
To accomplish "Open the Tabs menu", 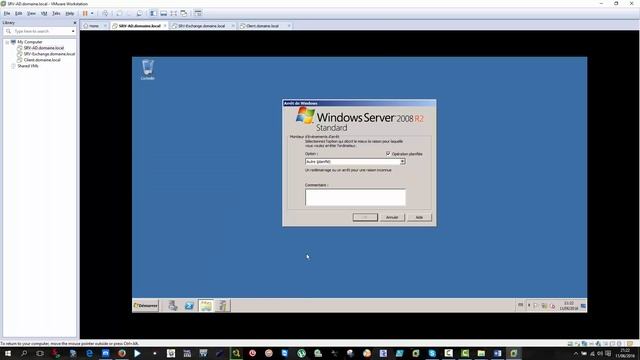I will (x=56, y=13).
